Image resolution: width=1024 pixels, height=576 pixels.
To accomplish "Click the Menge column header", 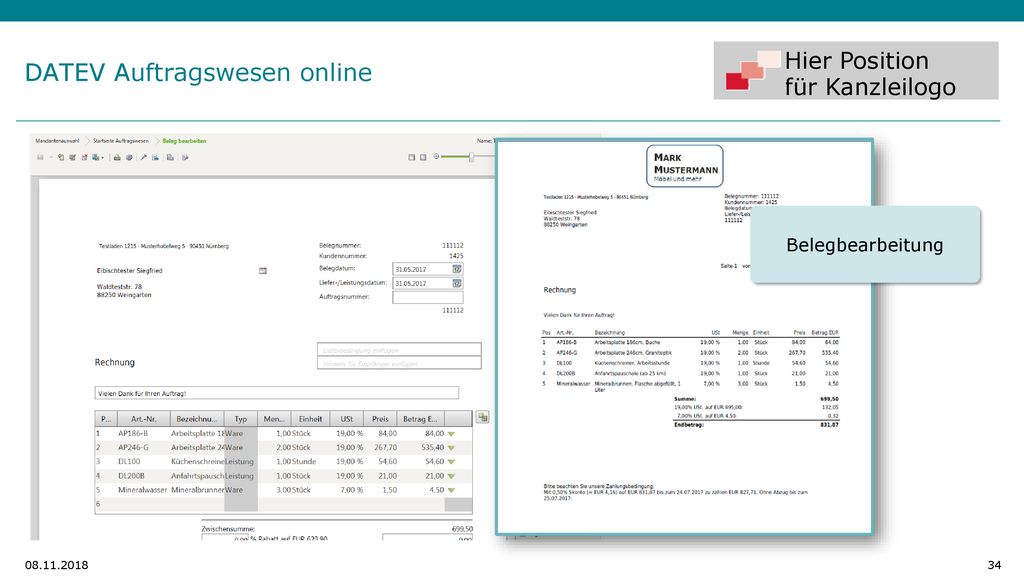I will (x=274, y=419).
